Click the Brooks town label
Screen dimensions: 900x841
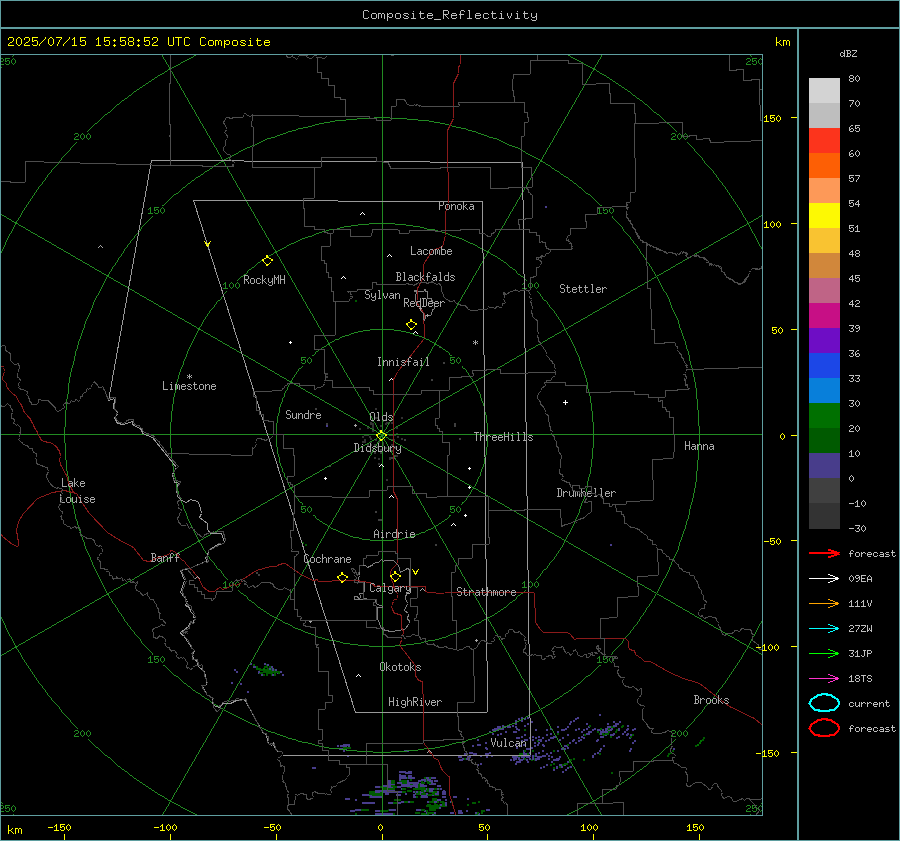tap(711, 700)
